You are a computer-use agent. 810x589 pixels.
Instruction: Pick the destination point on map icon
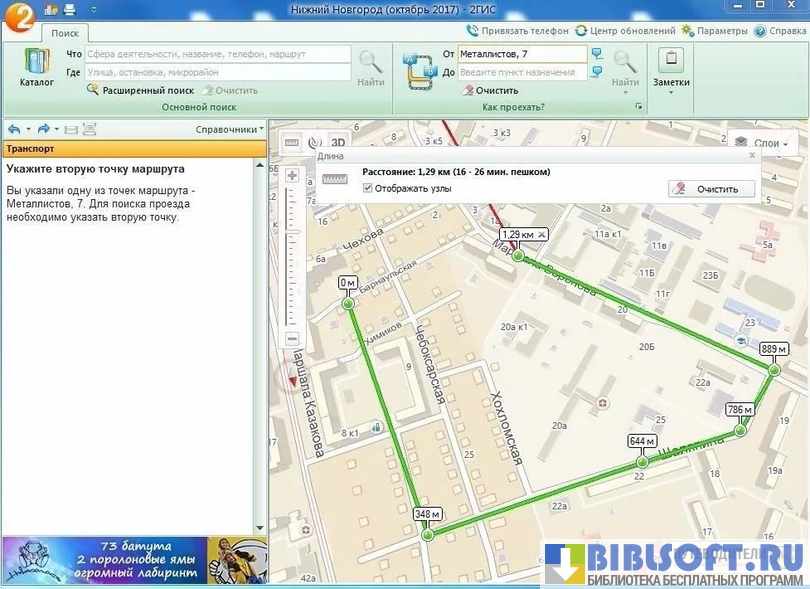pyautogui.click(x=597, y=72)
